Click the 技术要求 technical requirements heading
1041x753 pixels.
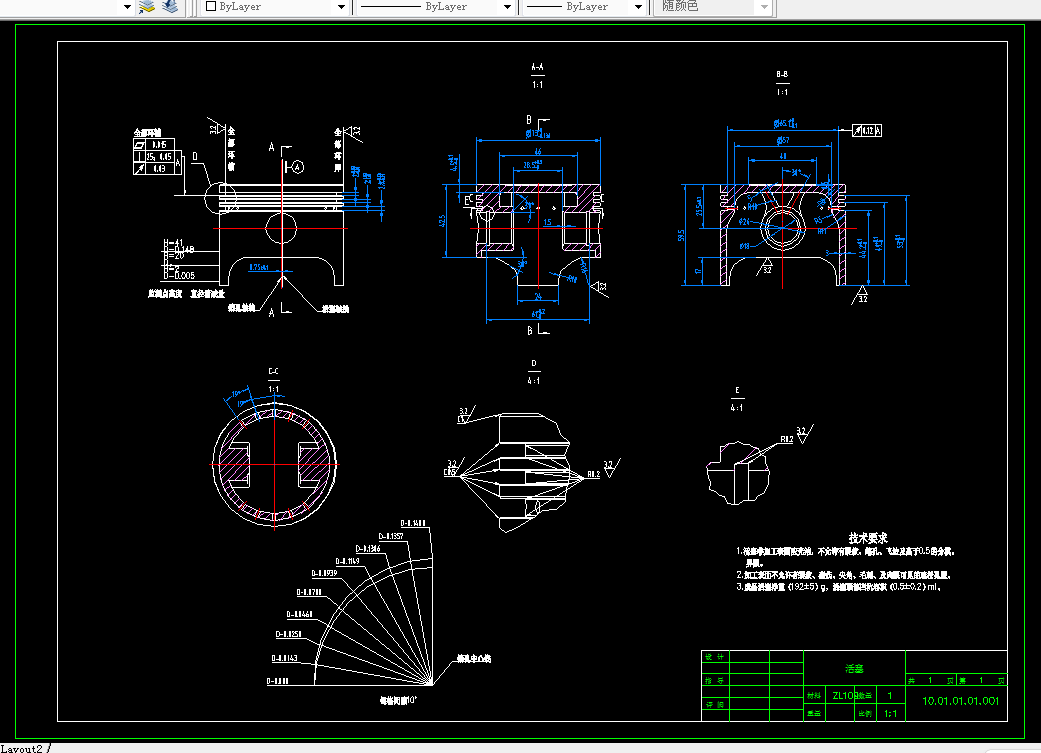coord(868,539)
